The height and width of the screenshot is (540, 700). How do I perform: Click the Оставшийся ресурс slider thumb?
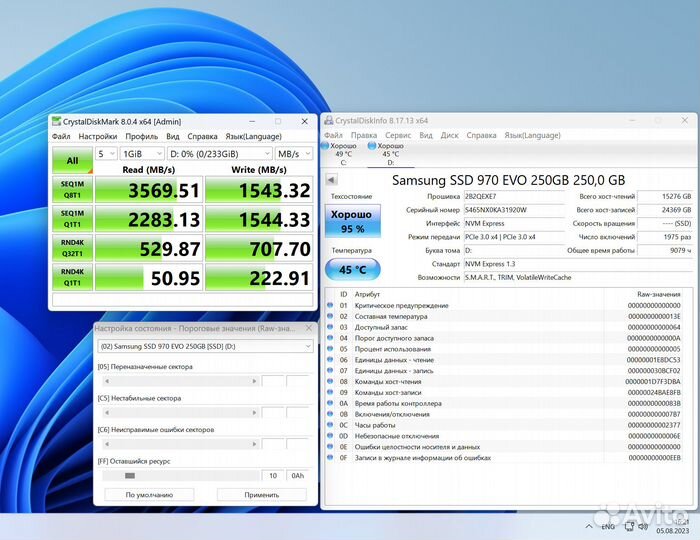coord(130,476)
